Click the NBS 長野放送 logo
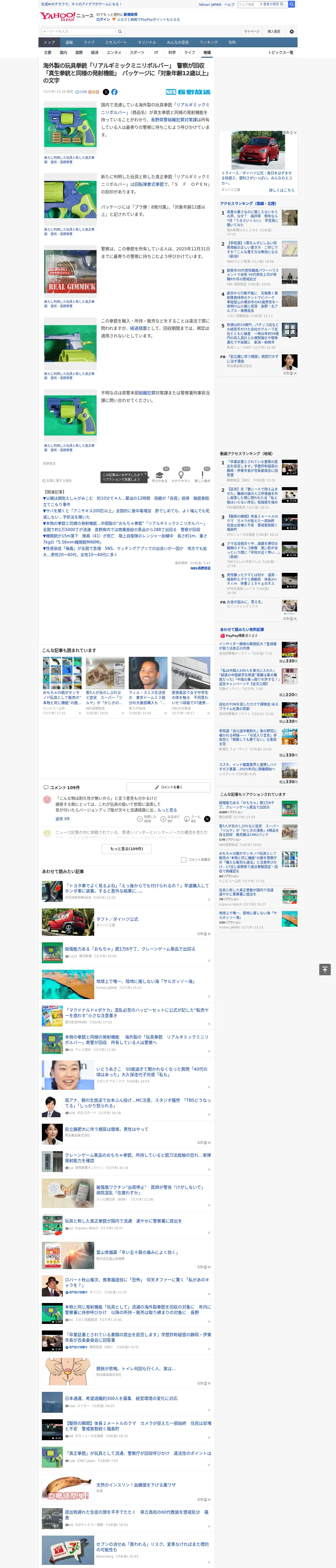 point(188,92)
